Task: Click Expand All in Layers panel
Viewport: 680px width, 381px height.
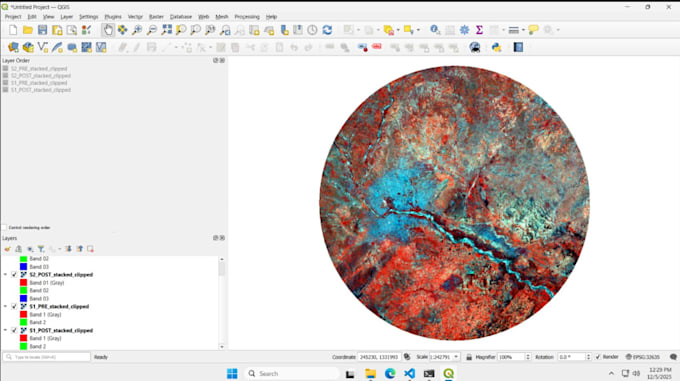Action: click(69, 249)
